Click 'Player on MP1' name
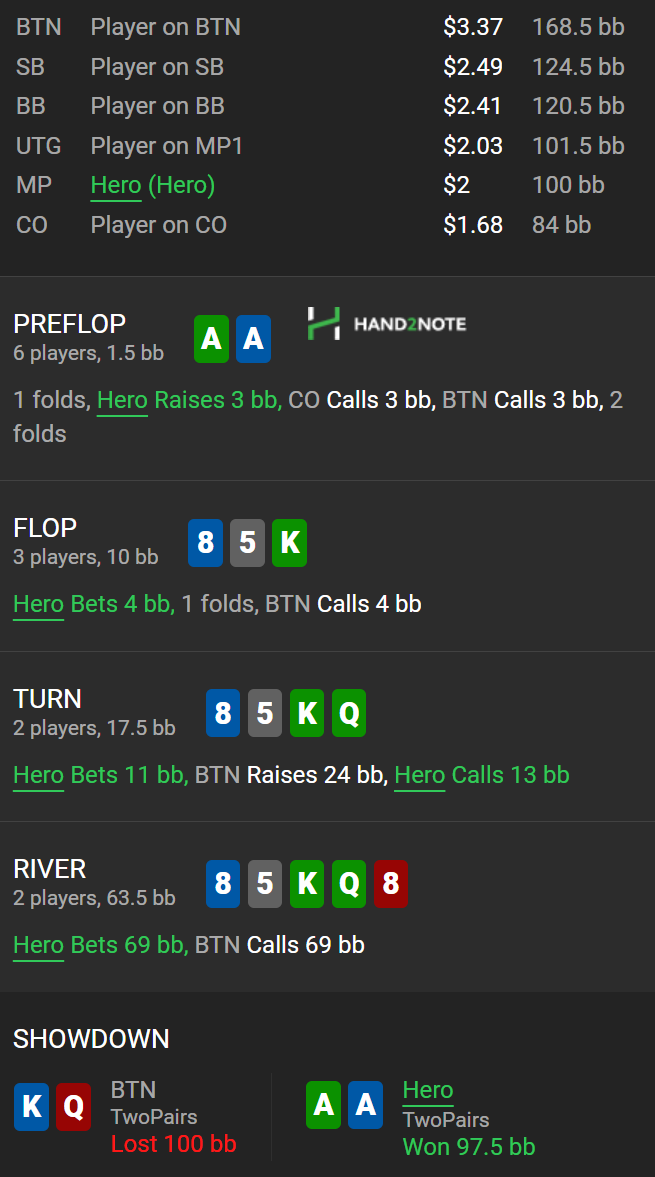 pos(167,146)
